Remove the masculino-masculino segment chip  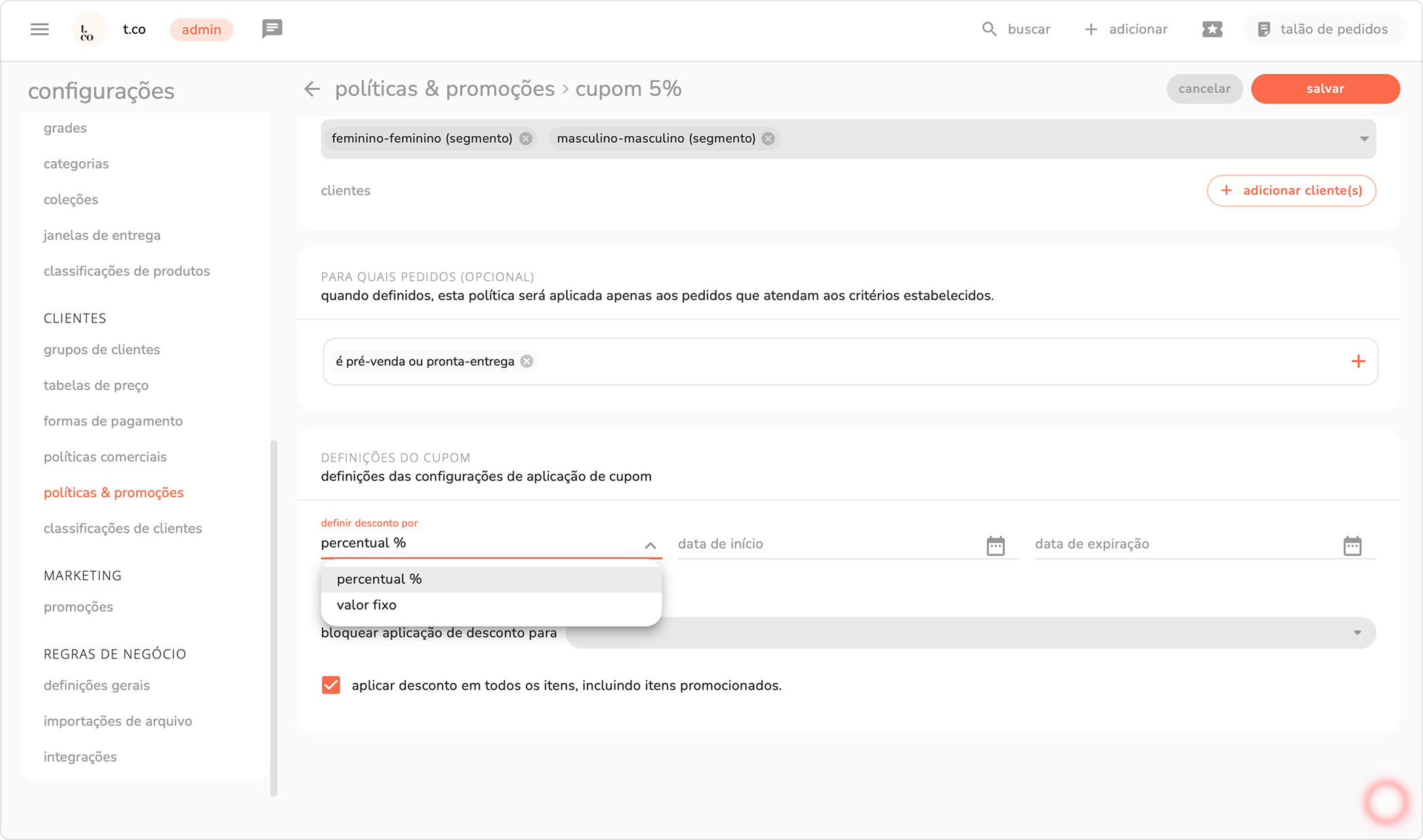pyautogui.click(x=768, y=138)
